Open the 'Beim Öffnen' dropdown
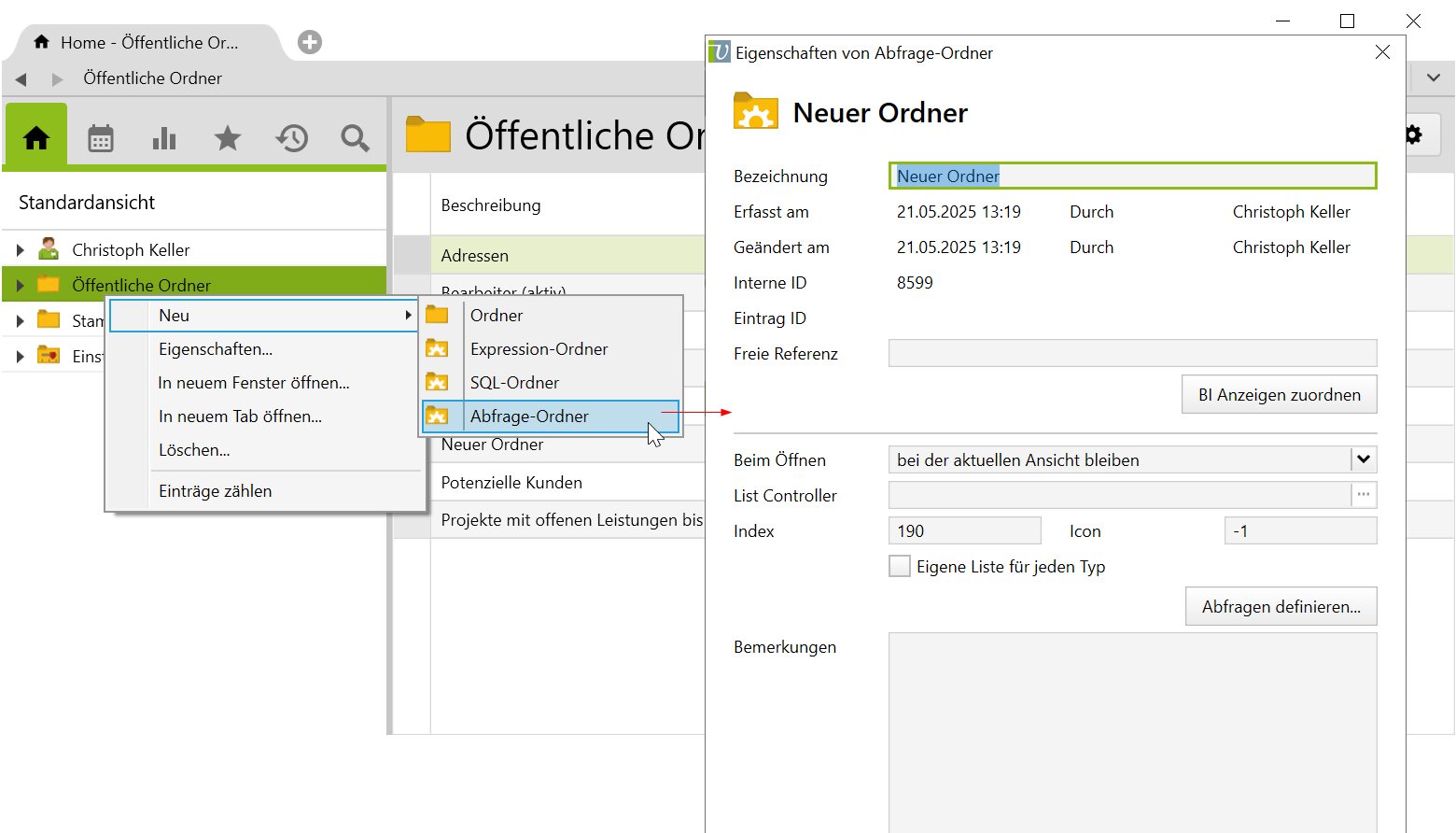The width and height of the screenshot is (1456, 833). pyautogui.click(x=1363, y=459)
